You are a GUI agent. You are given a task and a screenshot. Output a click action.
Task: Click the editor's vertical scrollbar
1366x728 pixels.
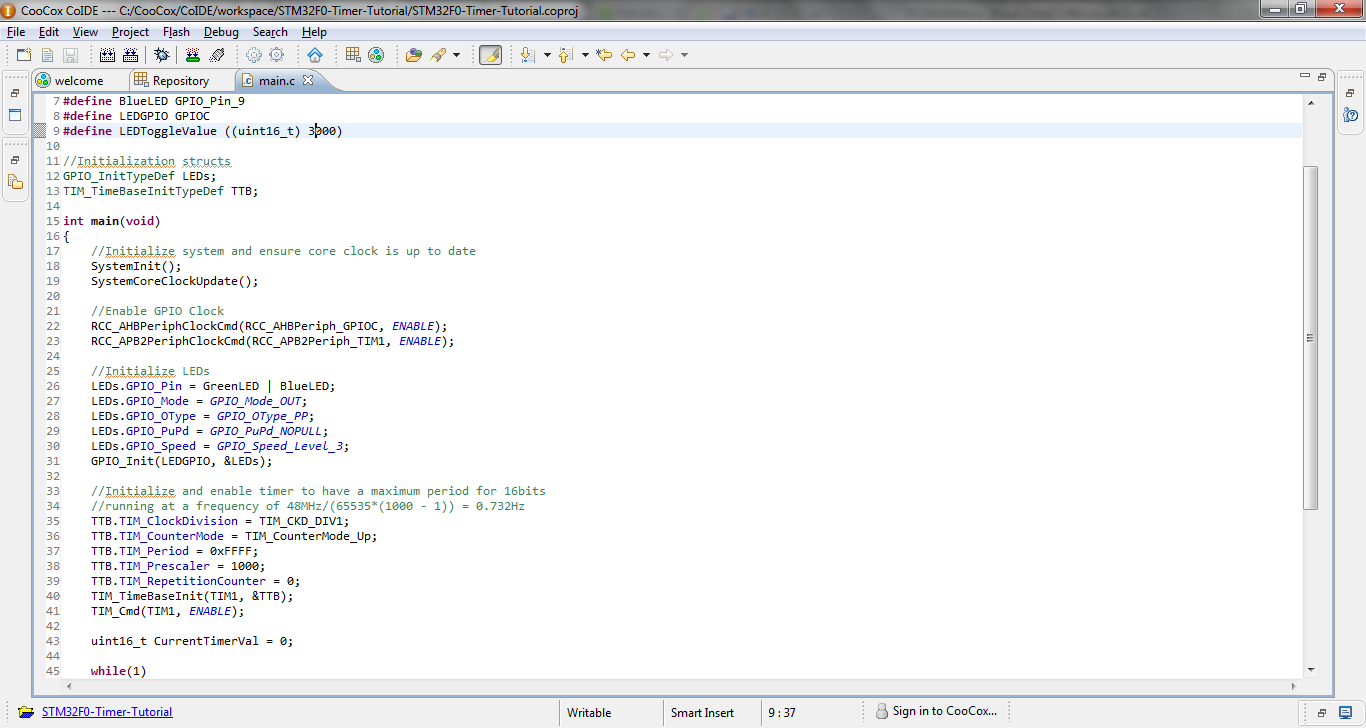[1310, 338]
